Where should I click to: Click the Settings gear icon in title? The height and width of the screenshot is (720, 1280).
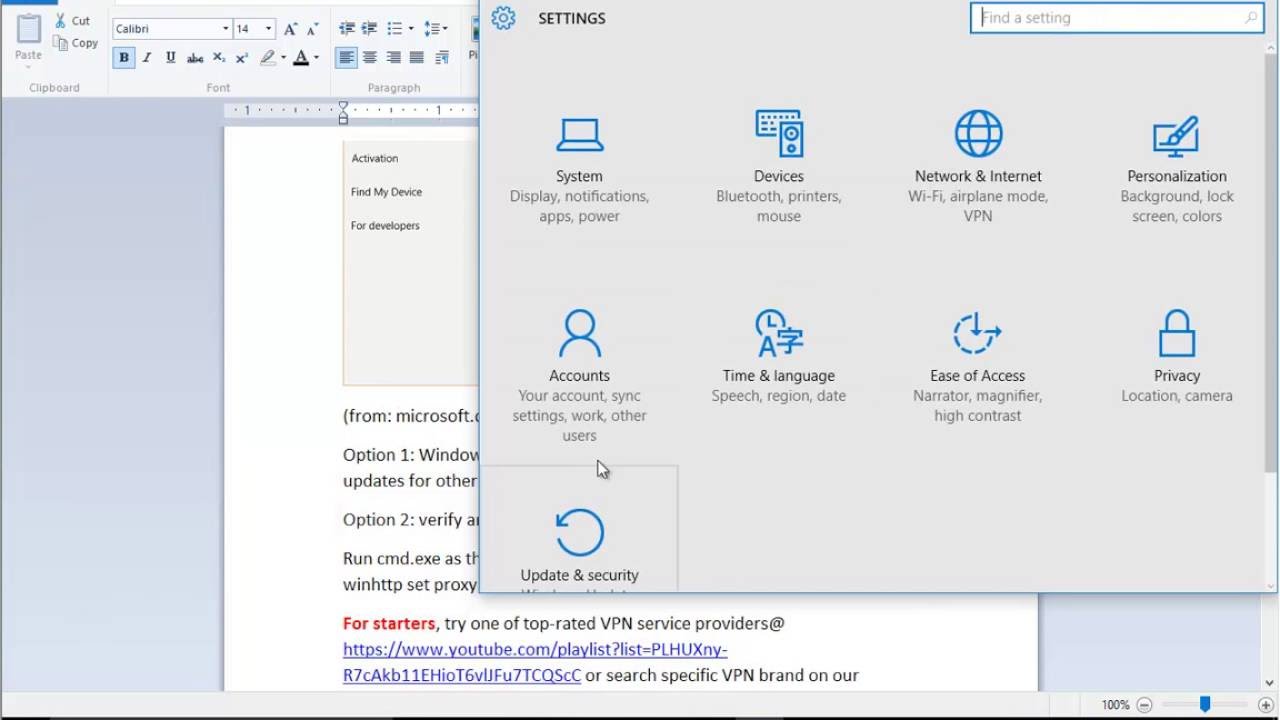(504, 18)
